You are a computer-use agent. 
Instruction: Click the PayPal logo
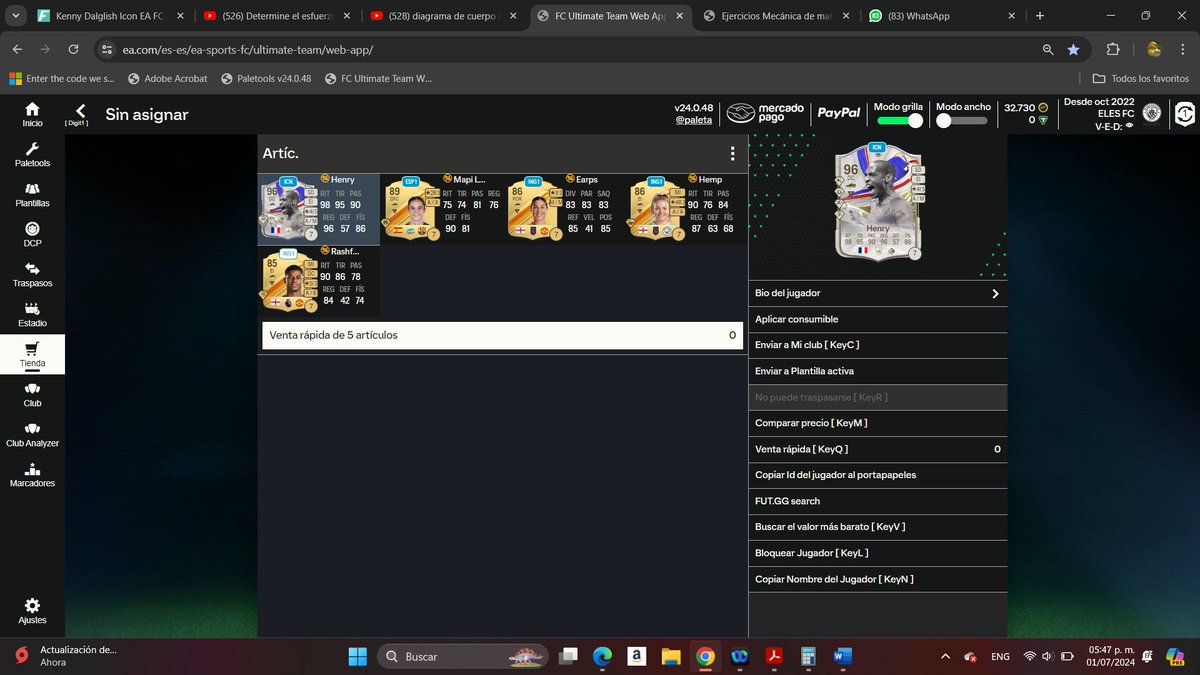click(x=838, y=113)
